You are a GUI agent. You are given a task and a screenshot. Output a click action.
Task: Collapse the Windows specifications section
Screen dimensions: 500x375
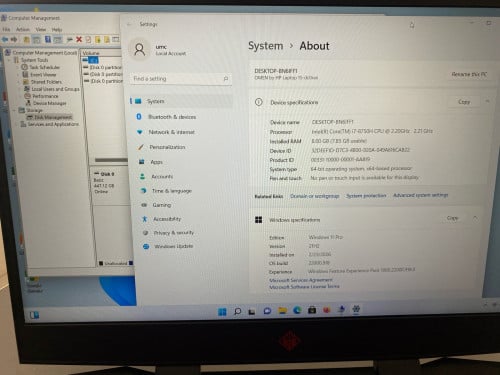pyautogui.click(x=475, y=218)
